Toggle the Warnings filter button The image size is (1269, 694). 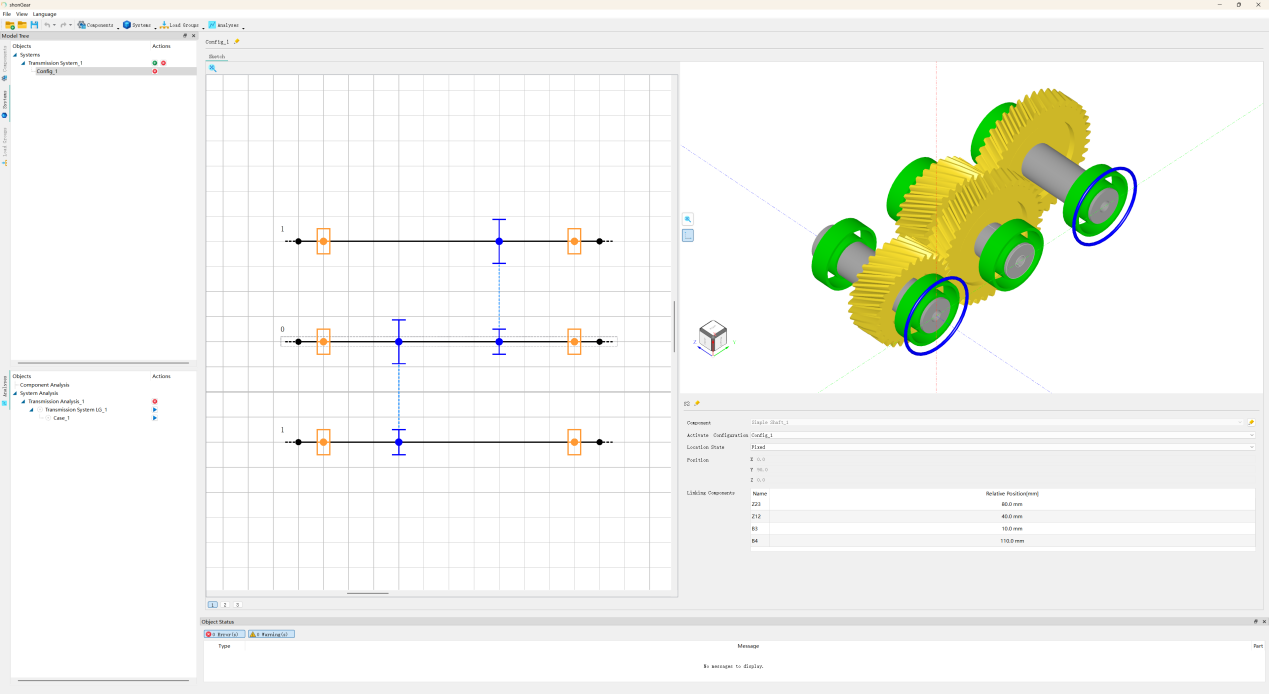pos(271,634)
